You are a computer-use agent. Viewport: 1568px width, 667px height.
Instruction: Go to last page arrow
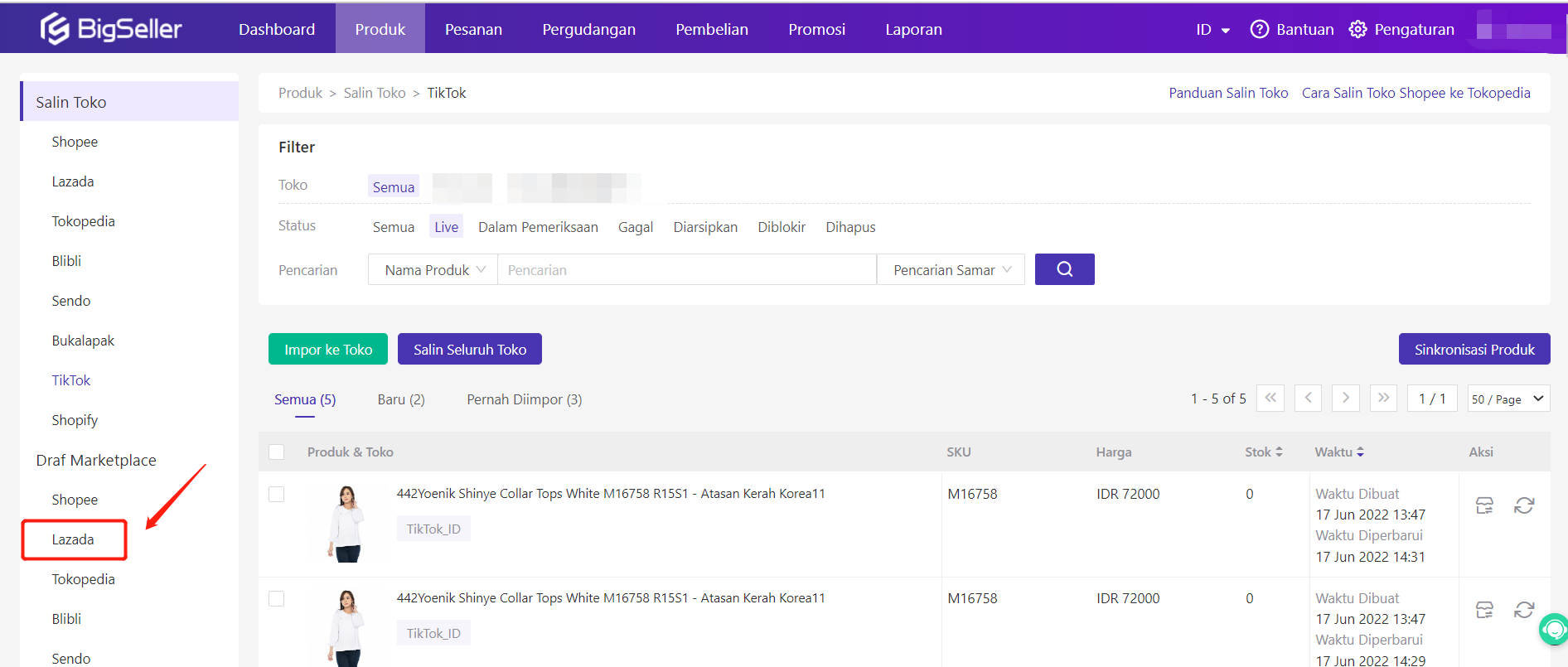1383,398
